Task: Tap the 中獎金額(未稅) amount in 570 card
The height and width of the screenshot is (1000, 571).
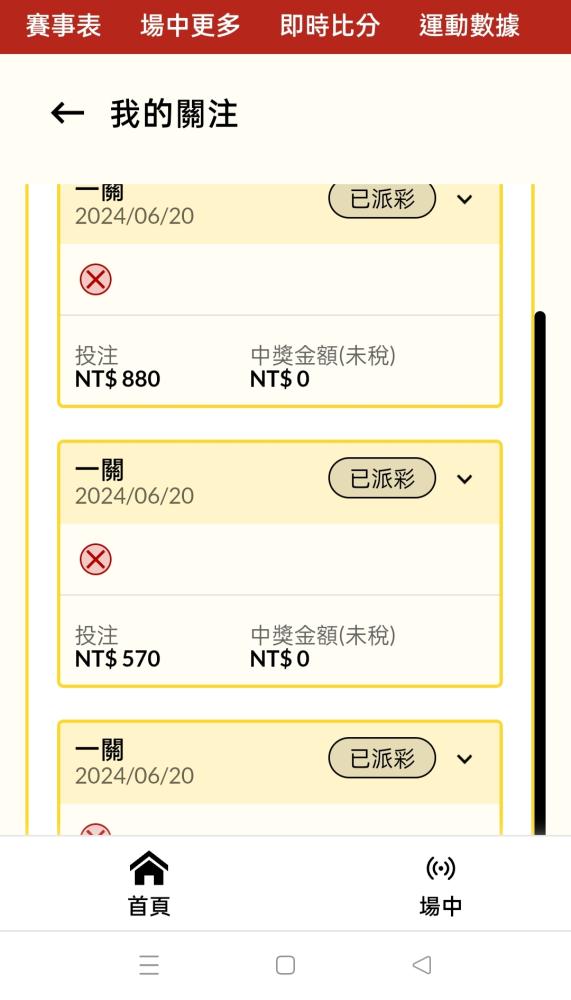Action: (279, 659)
